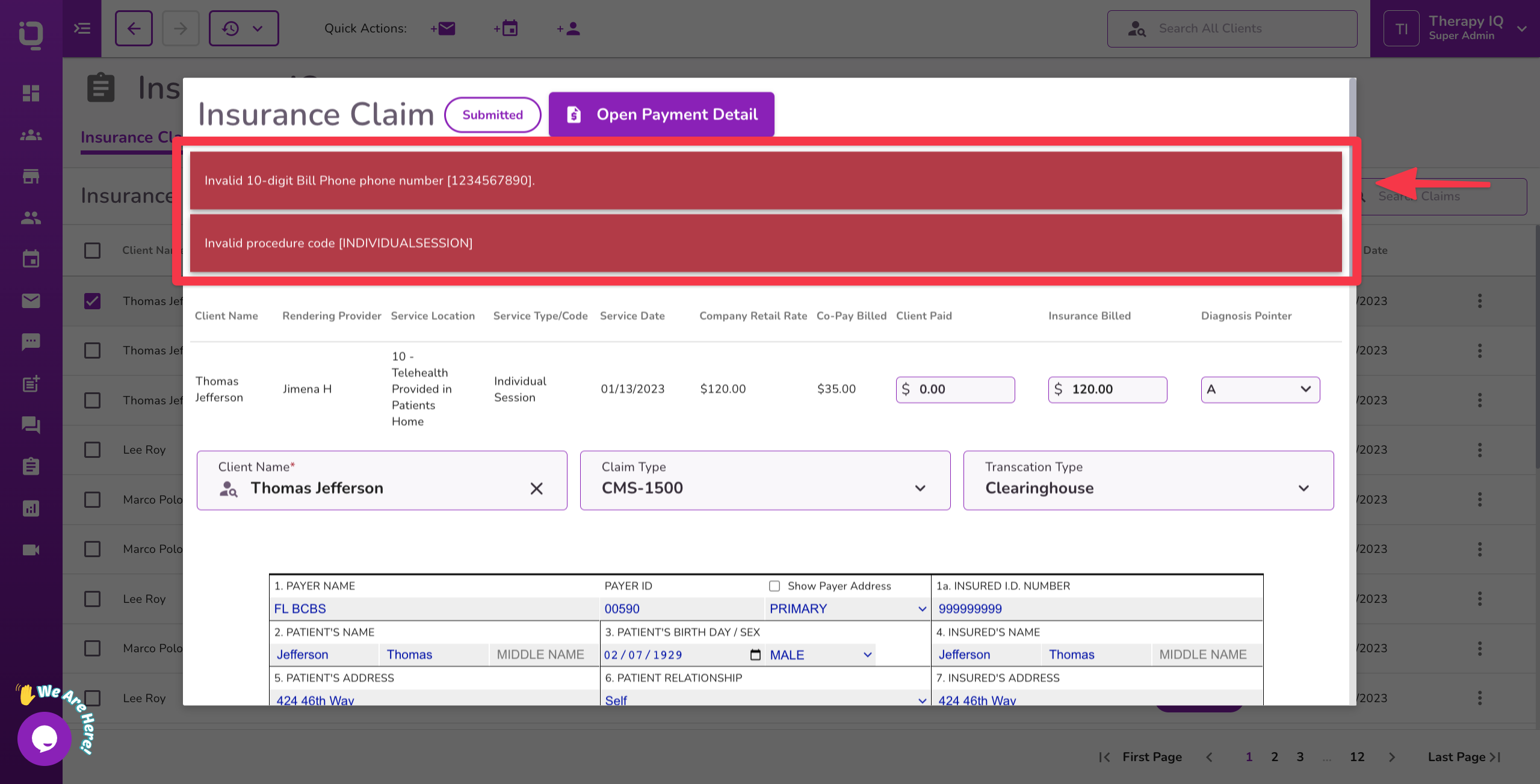
Task: Check the checkbox next to Lee Roy
Action: point(91,449)
